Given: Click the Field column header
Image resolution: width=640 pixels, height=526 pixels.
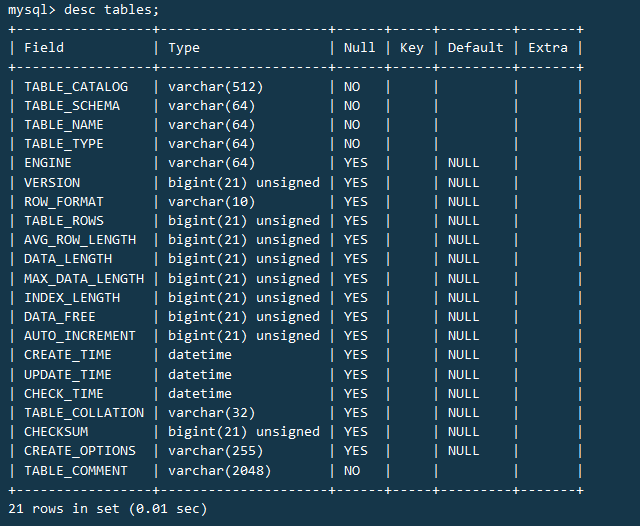Looking at the screenshot, I should pyautogui.click(x=44, y=48).
